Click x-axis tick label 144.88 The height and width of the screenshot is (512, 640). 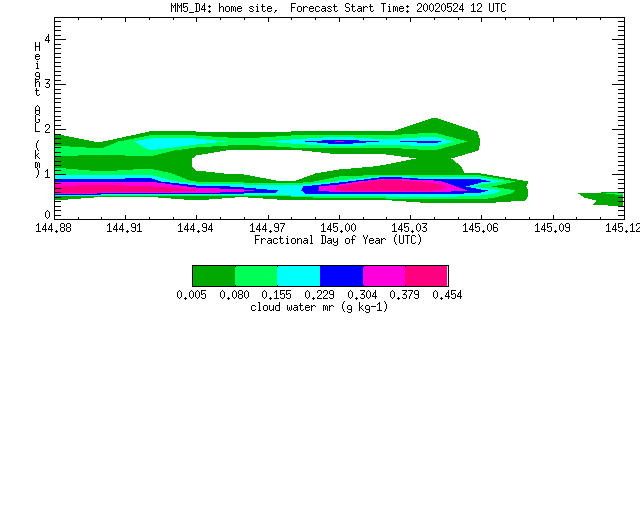tap(53, 228)
